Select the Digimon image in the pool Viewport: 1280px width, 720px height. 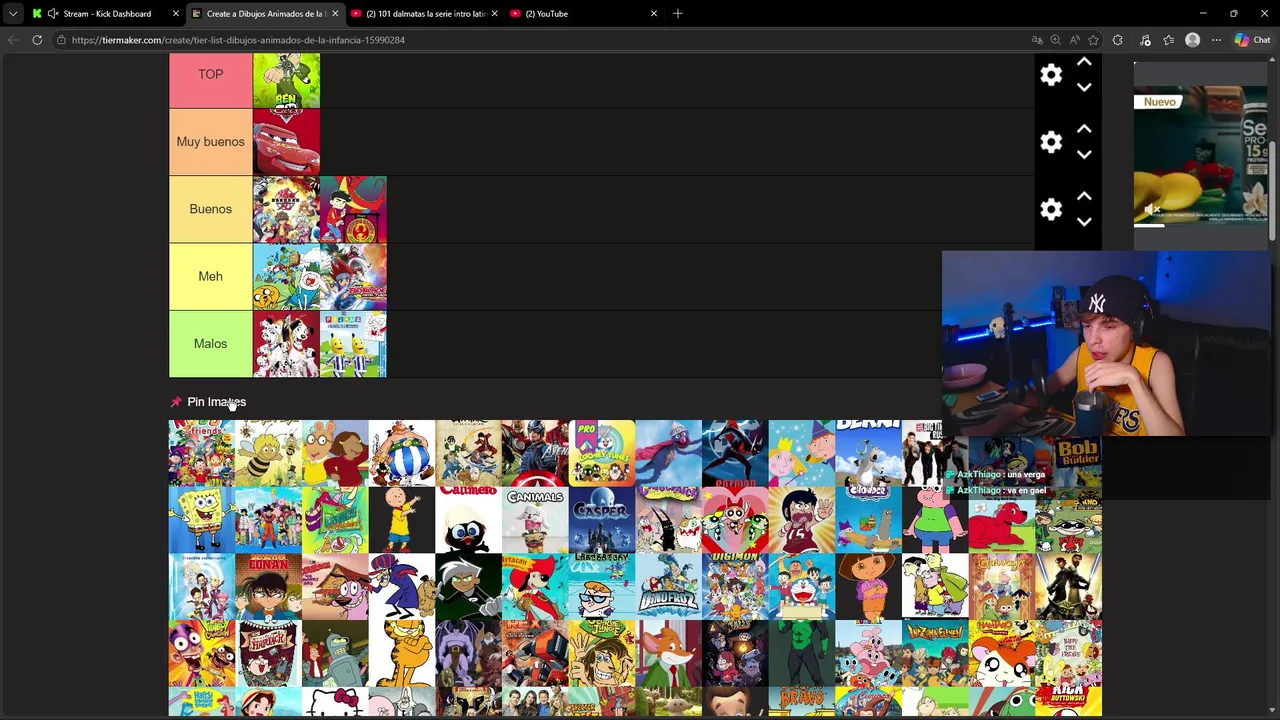coord(735,586)
